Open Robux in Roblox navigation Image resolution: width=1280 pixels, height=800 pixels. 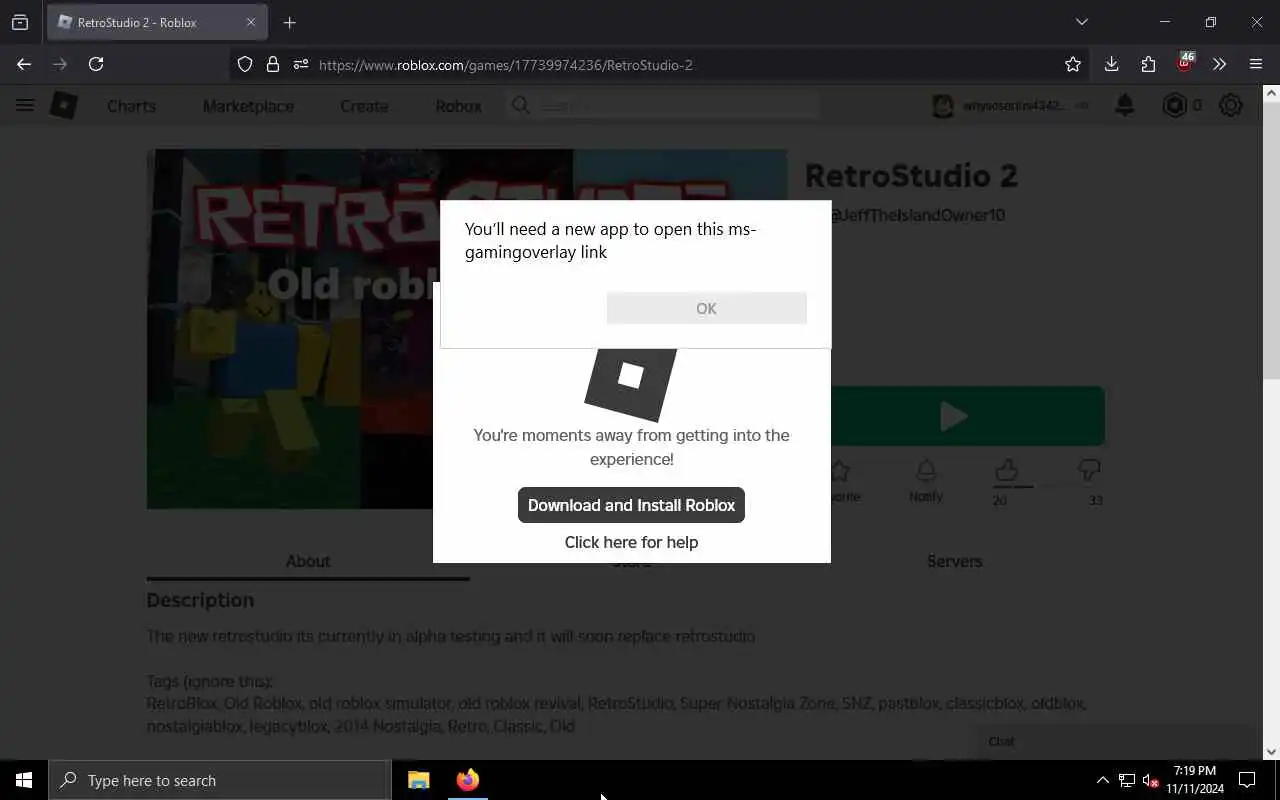[x=458, y=106]
